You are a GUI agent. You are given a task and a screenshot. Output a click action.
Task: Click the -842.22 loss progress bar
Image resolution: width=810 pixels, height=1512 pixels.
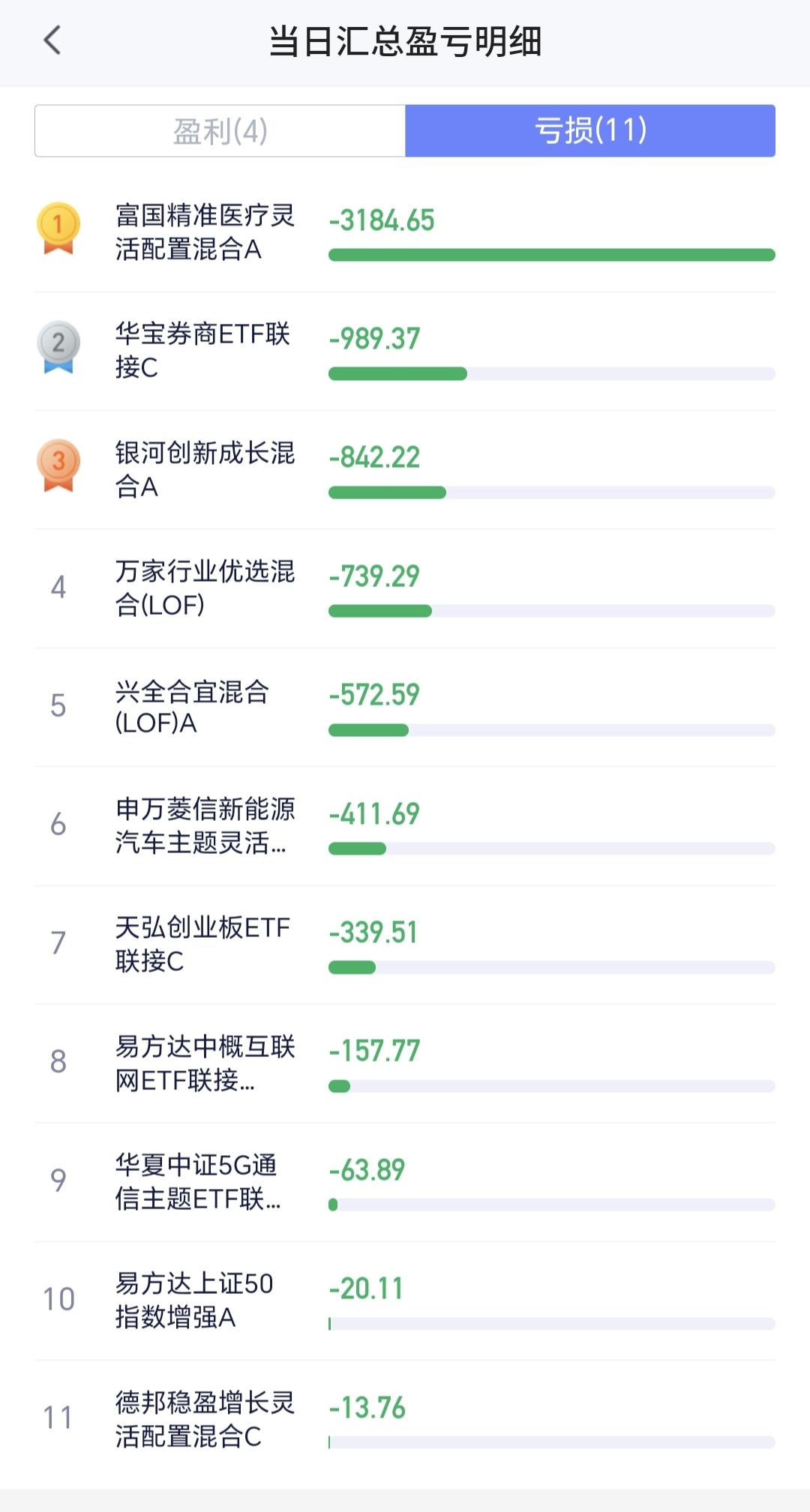[552, 493]
